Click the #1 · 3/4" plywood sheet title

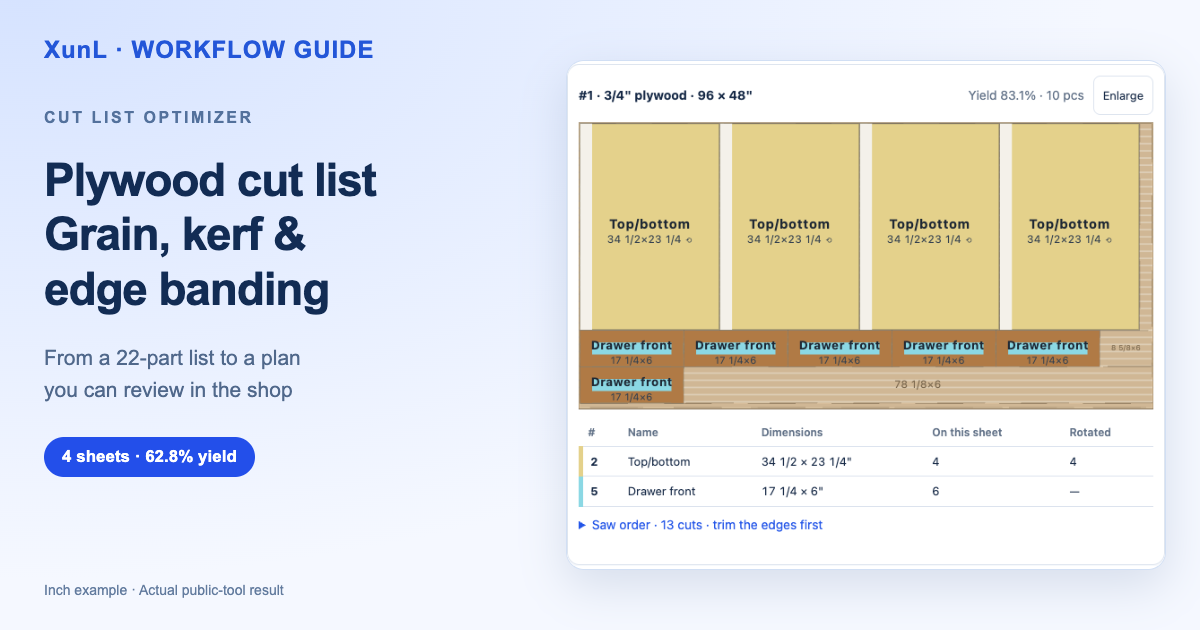point(665,96)
